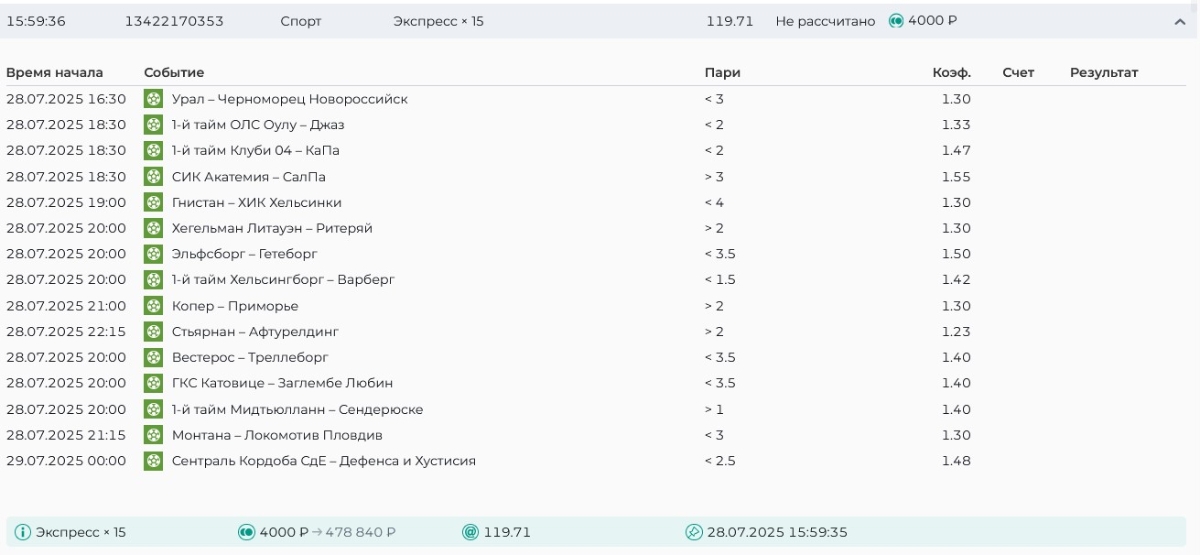Click the stake coin icon in header row
Screen dimensions: 1200x555
896,21
